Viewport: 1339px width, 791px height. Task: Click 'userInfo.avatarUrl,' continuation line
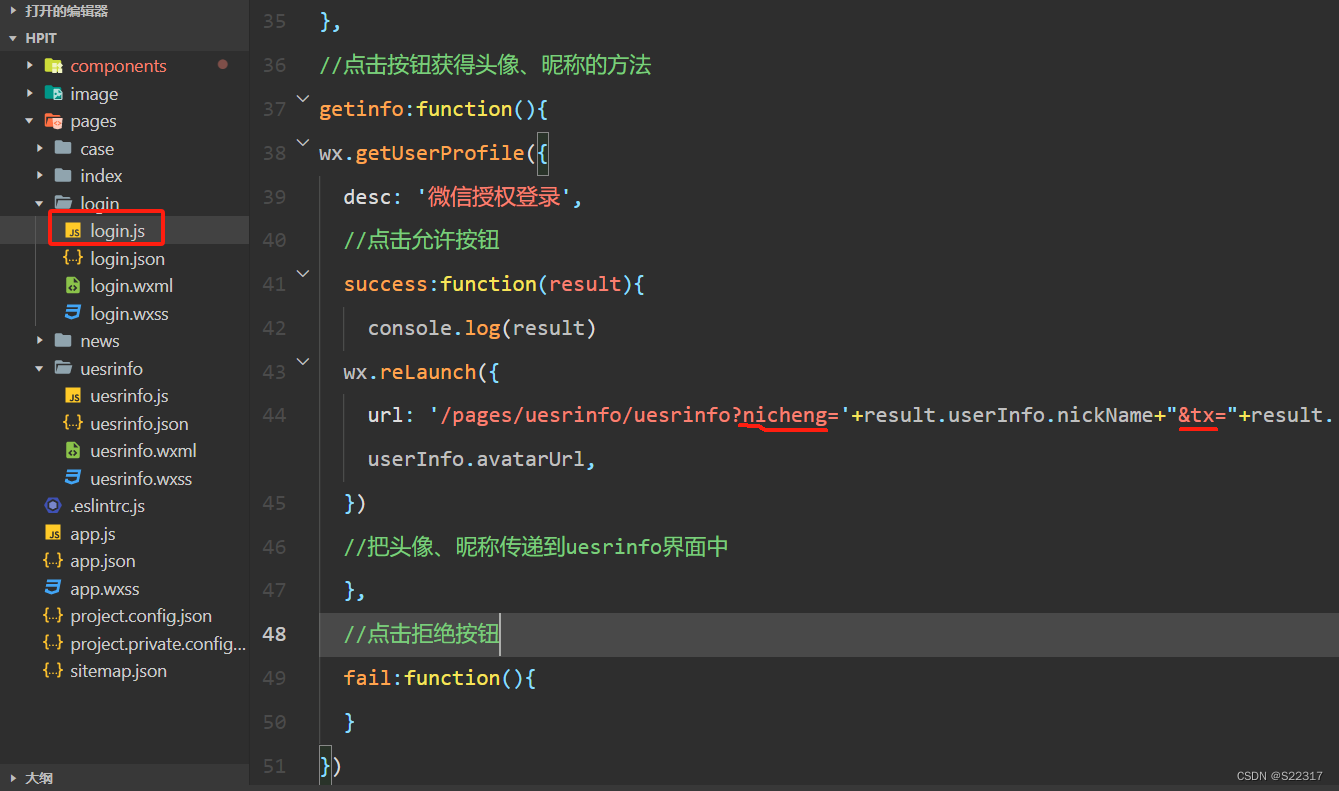(x=482, y=459)
